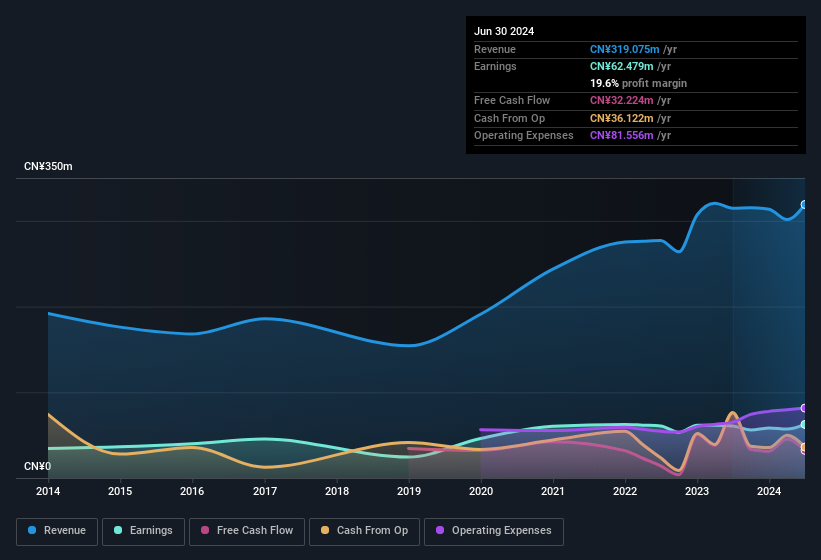The width and height of the screenshot is (821, 560).
Task: Click the 2018 x-axis label
Action: pos(337,491)
